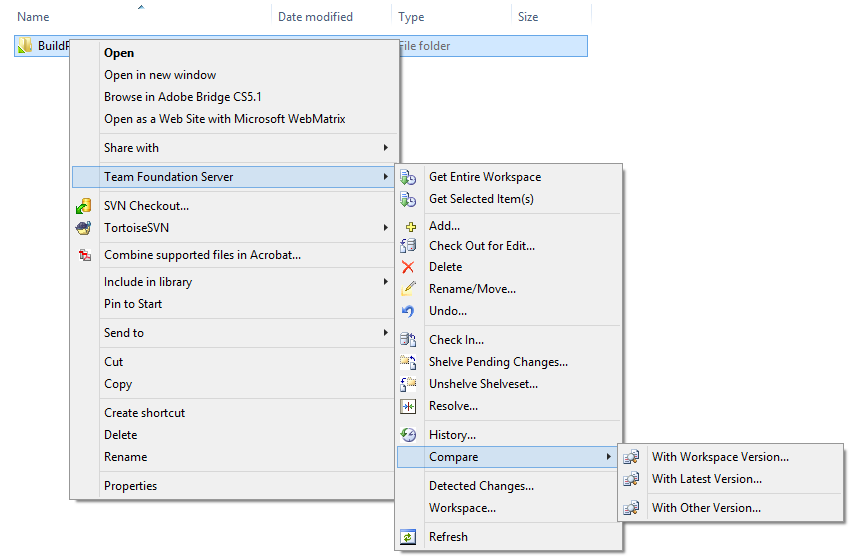The height and width of the screenshot is (558, 858).
Task: Click the Check In icon
Action: click(x=408, y=340)
